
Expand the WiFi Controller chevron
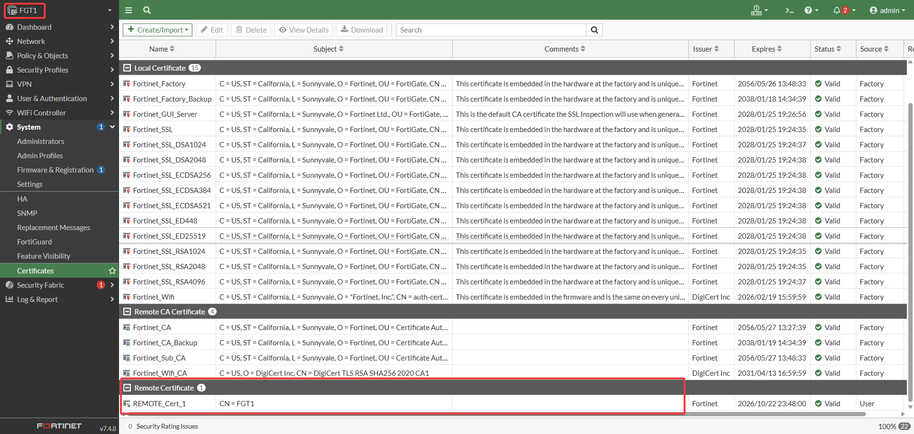[112, 112]
